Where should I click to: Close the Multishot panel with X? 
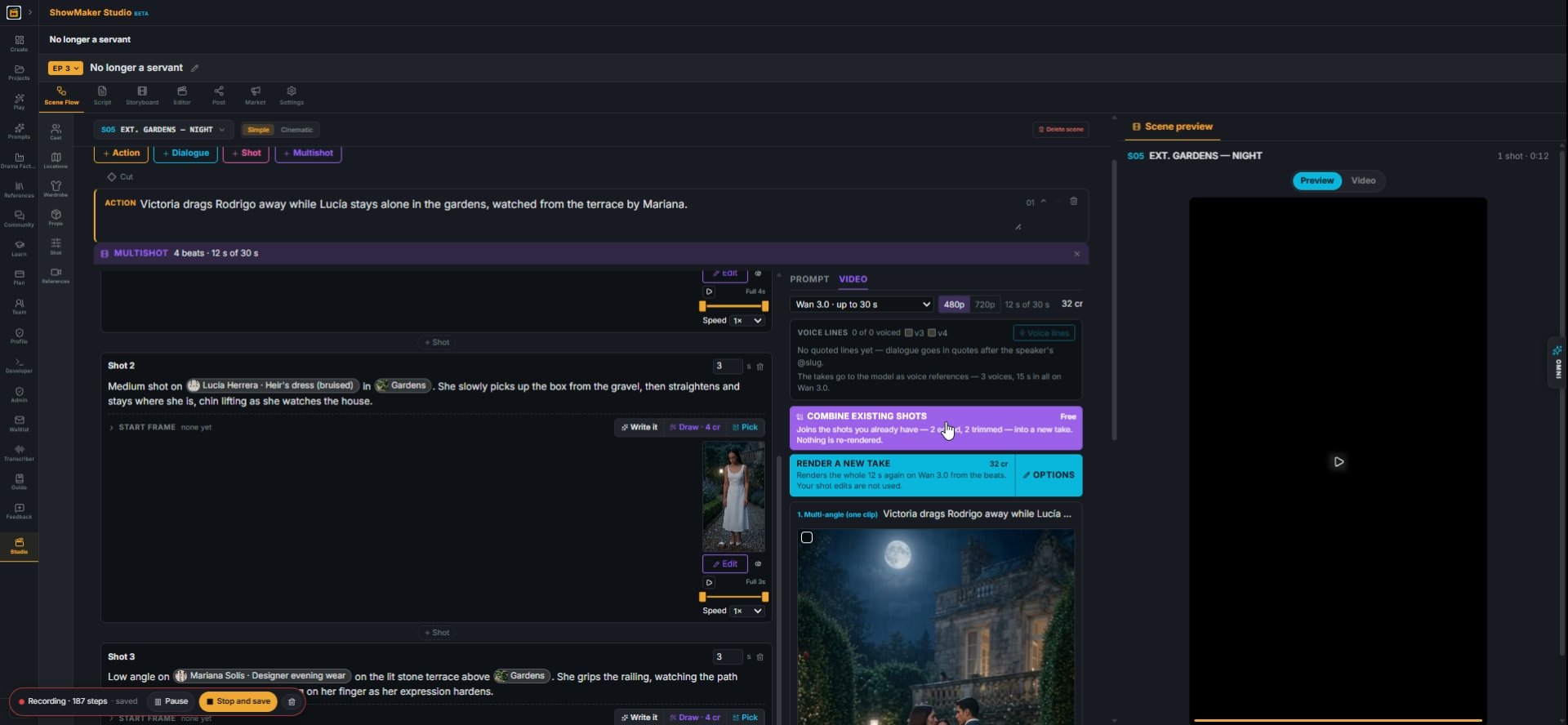coord(1076,254)
